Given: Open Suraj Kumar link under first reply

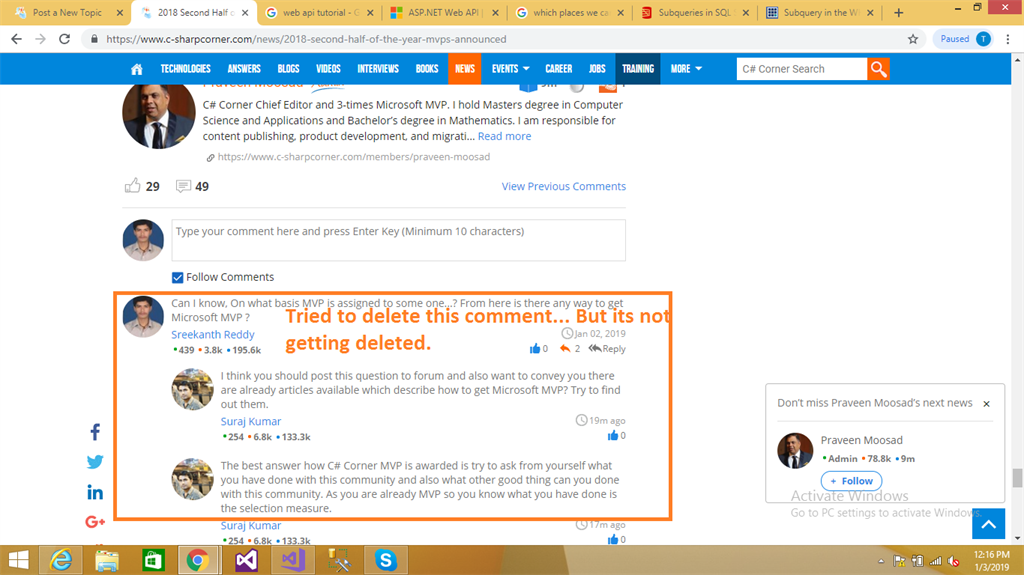Looking at the screenshot, I should (x=251, y=421).
